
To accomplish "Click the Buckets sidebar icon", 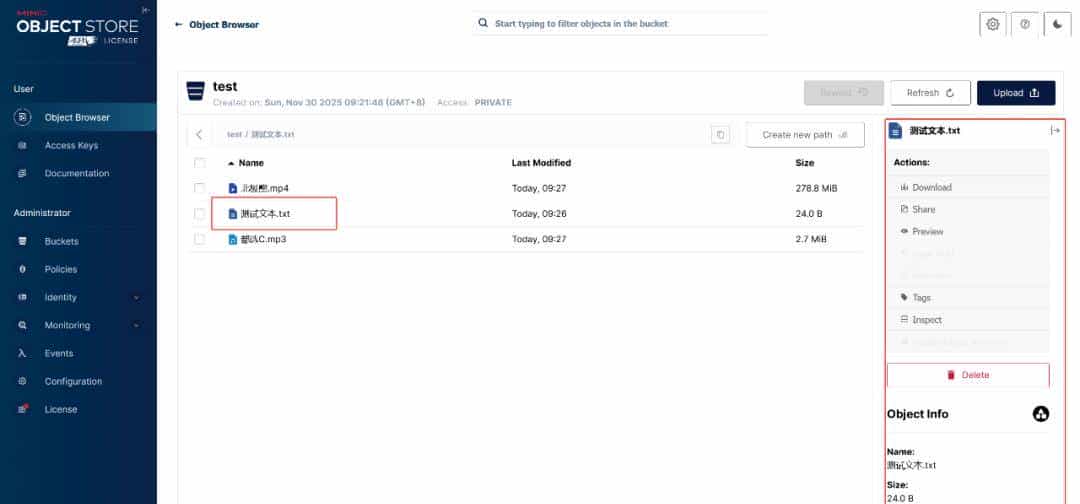I will [x=23, y=242].
